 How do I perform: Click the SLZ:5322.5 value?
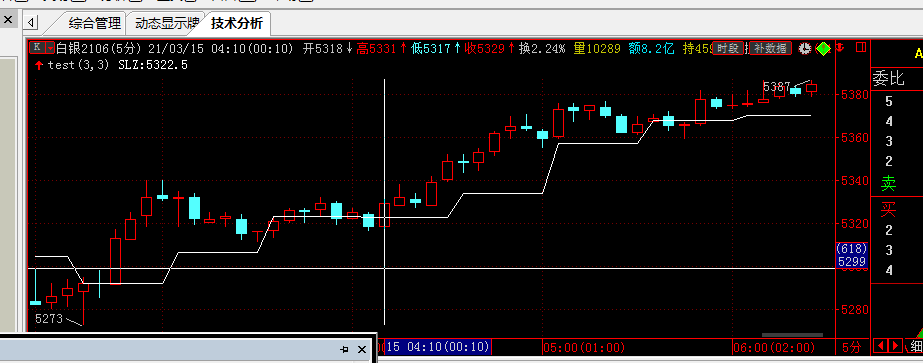(153, 65)
